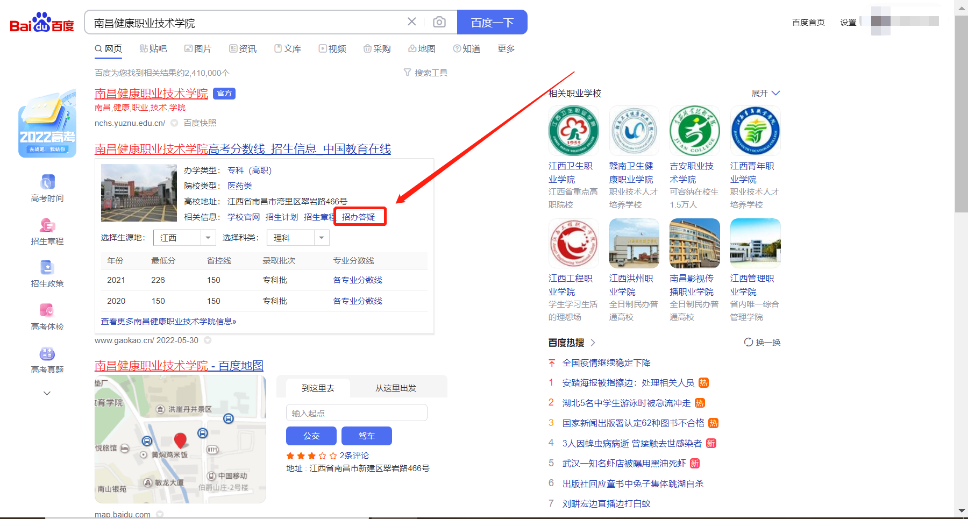The image size is (968, 519).
Task: Switch to the 图片 tab
Action: [198, 49]
